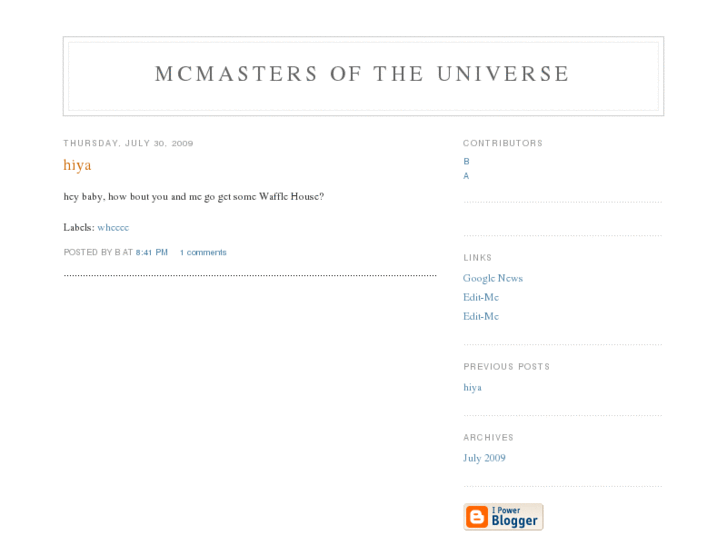View the "1 comments" link
Screen dimensions: 727x545
(203, 252)
